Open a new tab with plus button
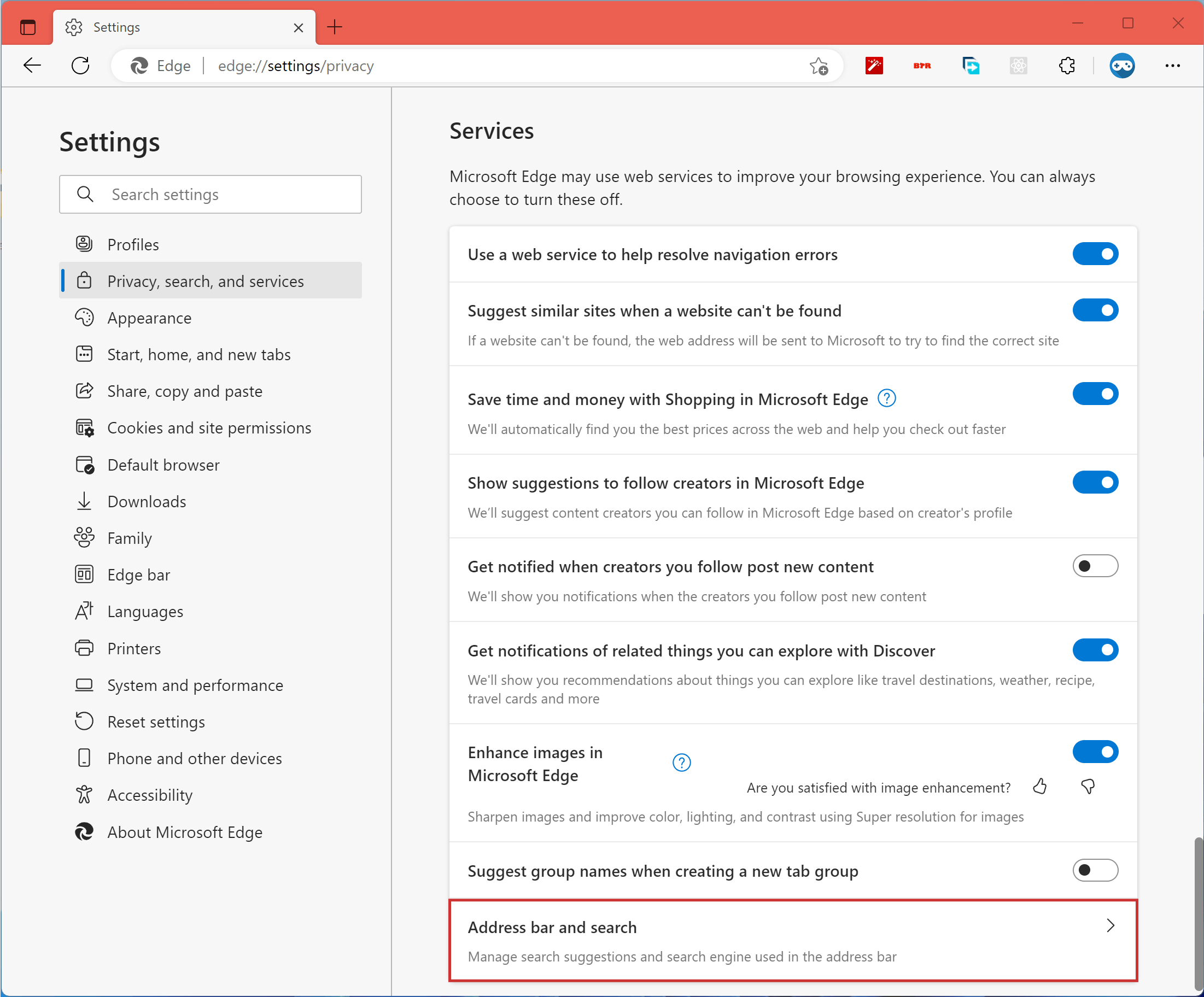 click(334, 27)
